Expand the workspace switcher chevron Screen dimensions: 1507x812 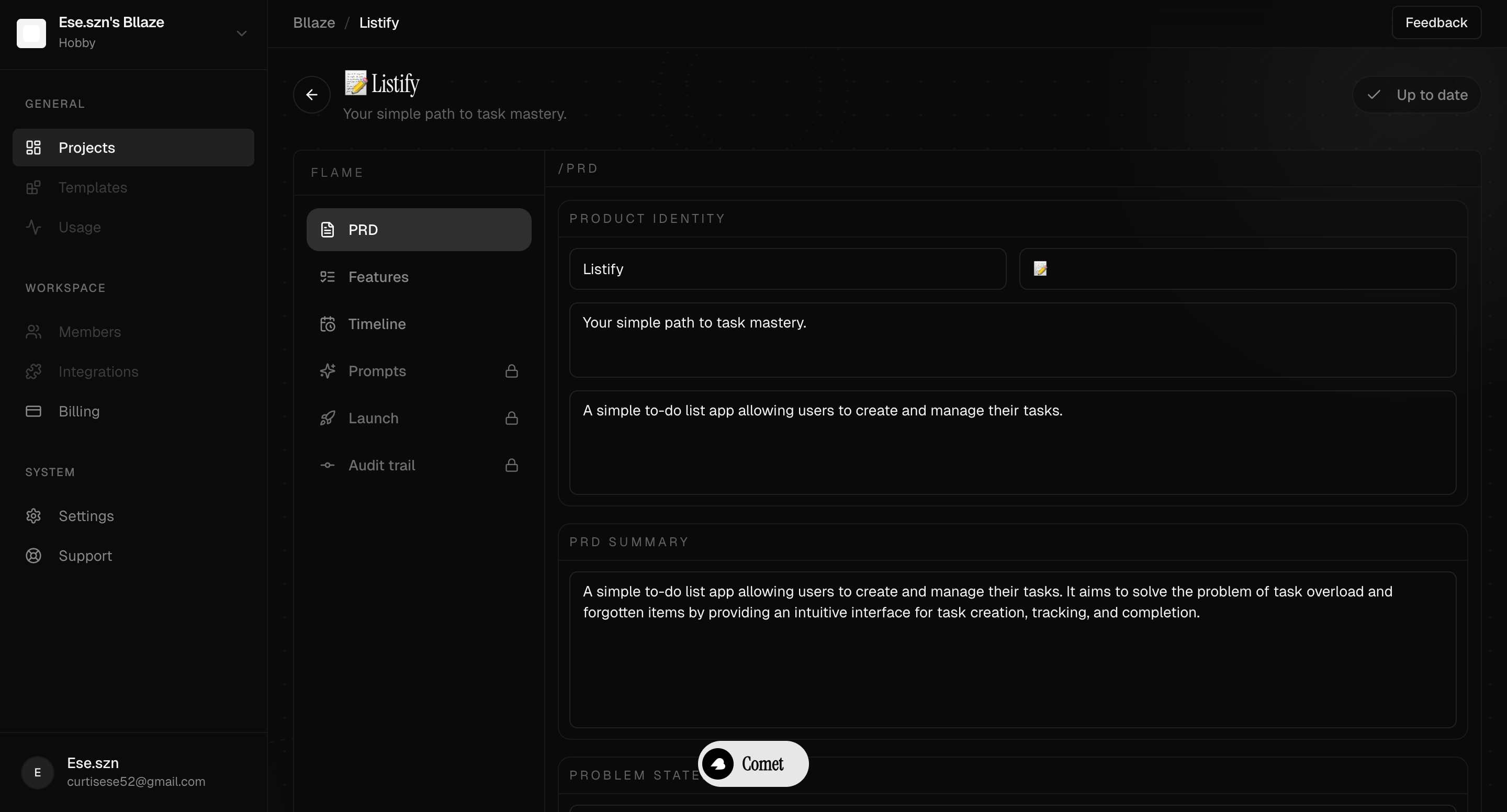[x=242, y=33]
